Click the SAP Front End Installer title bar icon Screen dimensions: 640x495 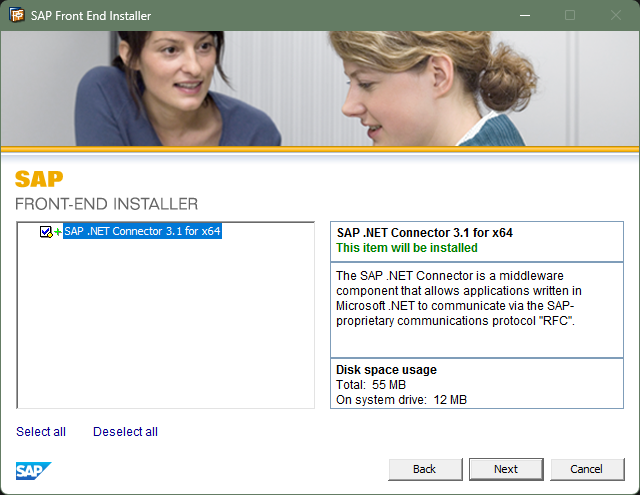point(17,15)
